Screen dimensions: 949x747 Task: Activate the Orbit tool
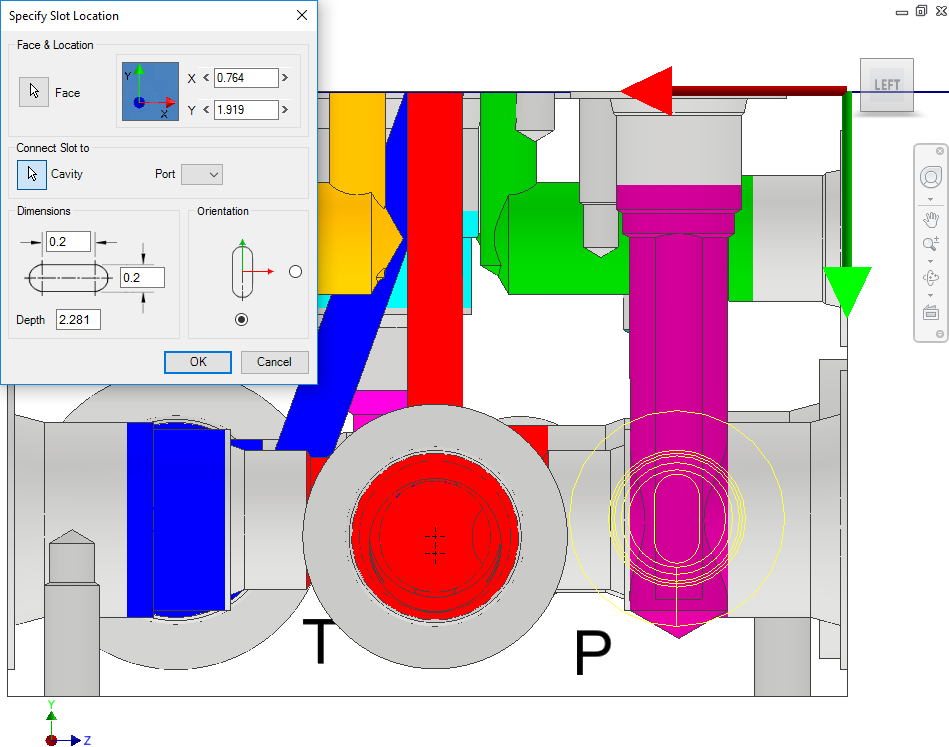pos(930,277)
